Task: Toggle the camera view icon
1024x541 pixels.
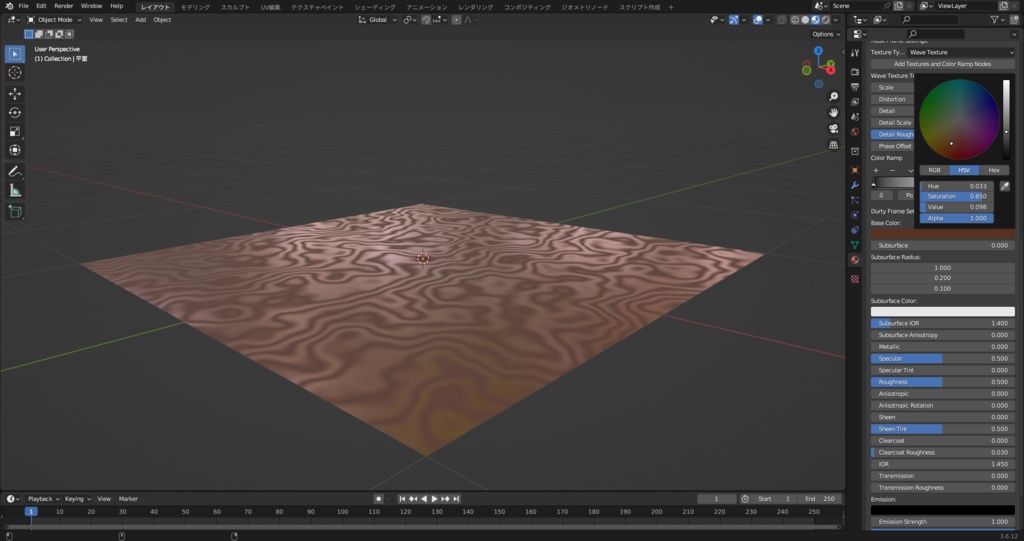Action: pyautogui.click(x=833, y=129)
